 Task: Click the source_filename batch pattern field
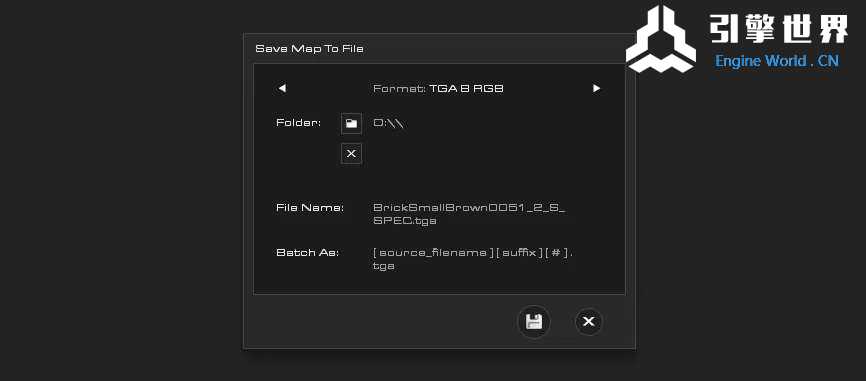coord(473,259)
